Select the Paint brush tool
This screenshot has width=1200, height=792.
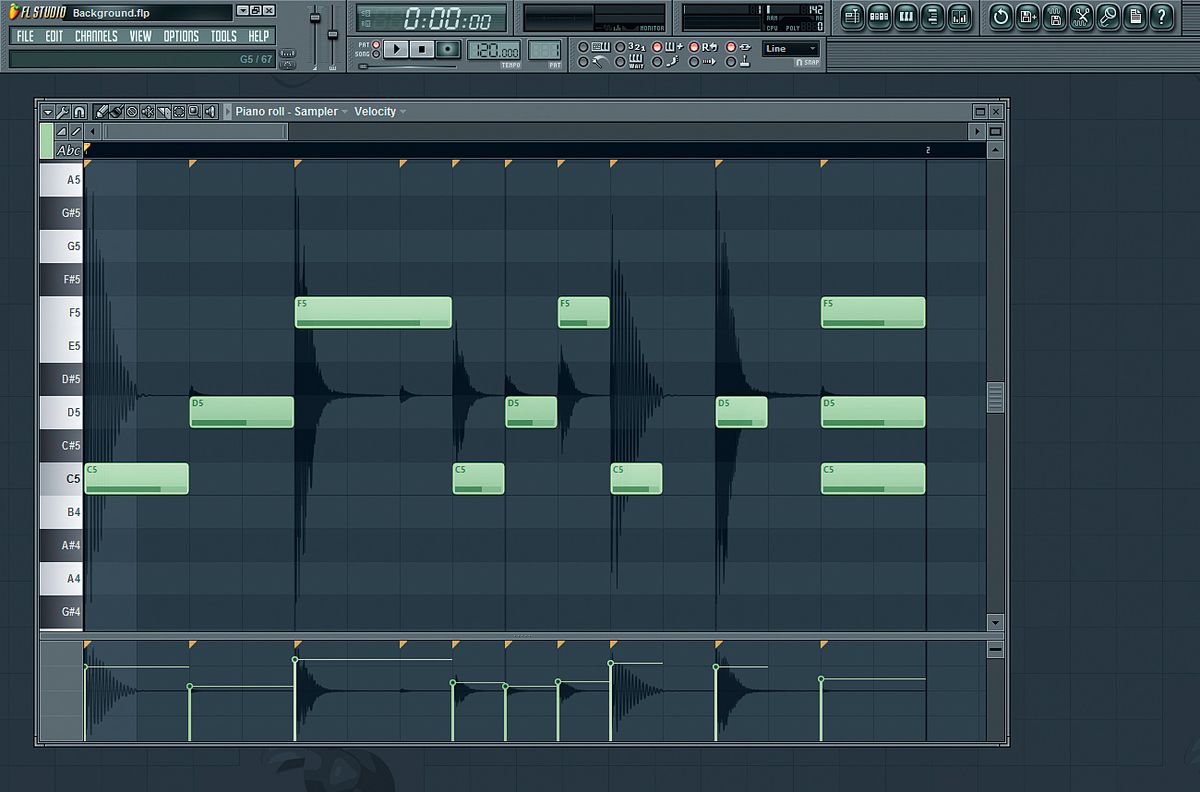pos(118,111)
